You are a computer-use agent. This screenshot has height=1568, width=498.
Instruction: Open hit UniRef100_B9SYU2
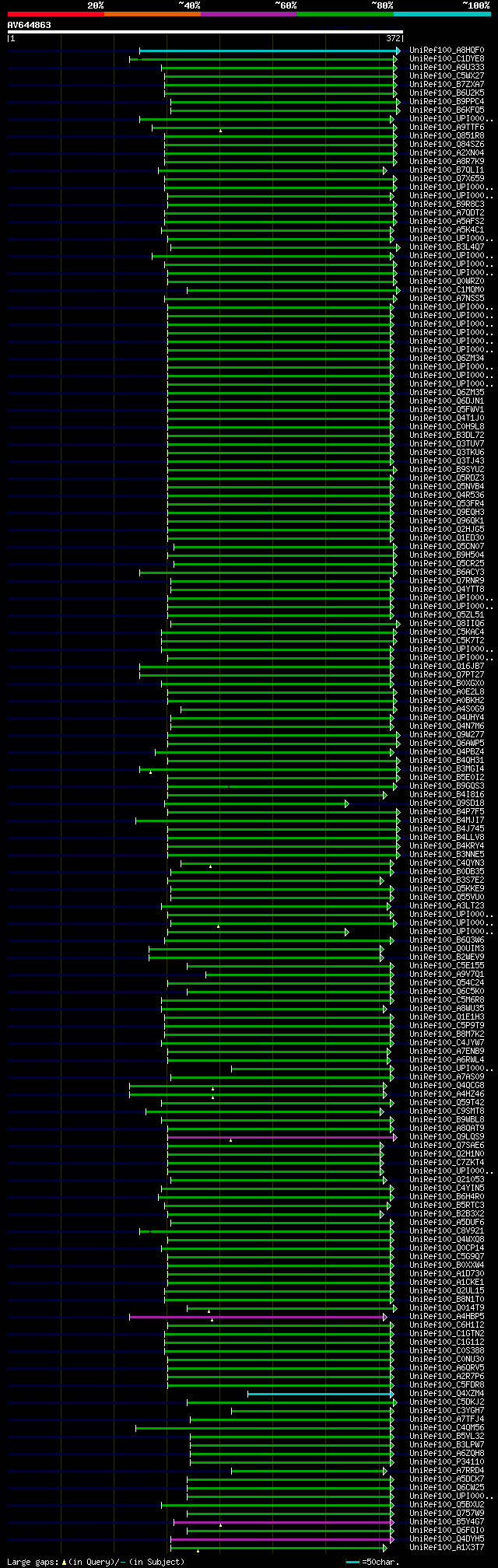tap(447, 470)
